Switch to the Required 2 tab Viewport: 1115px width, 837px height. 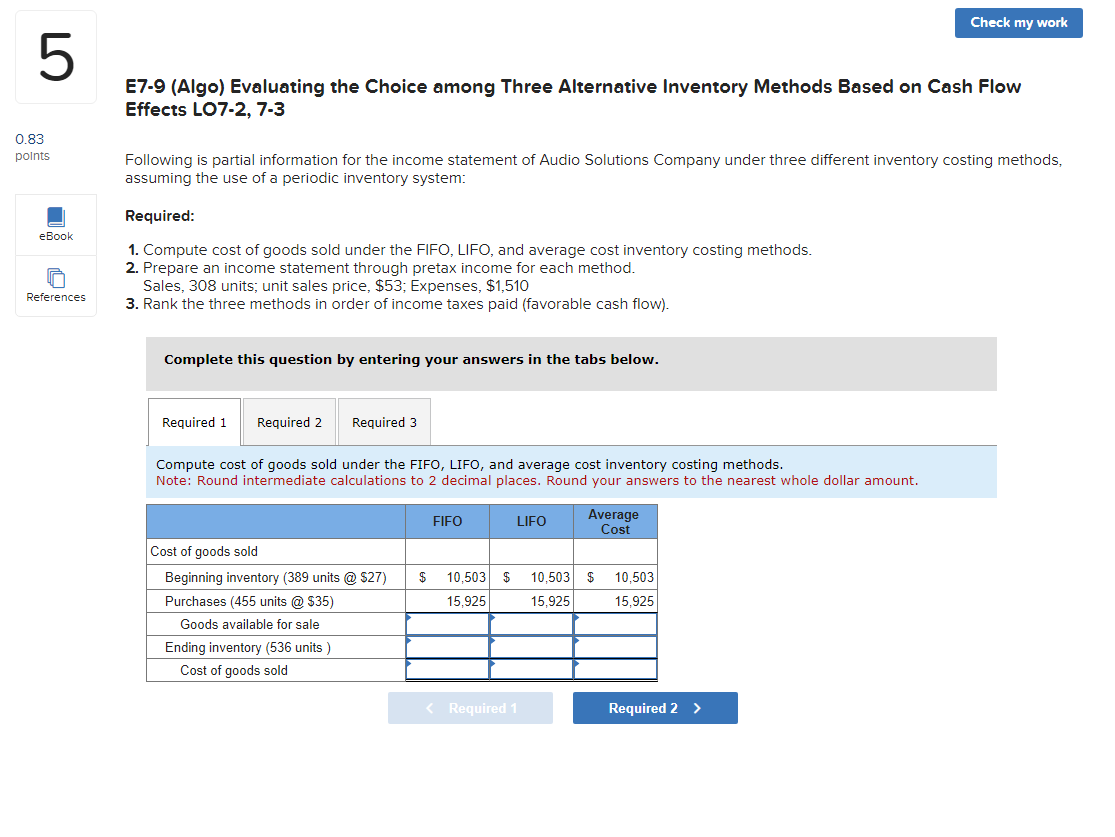pyautogui.click(x=289, y=421)
